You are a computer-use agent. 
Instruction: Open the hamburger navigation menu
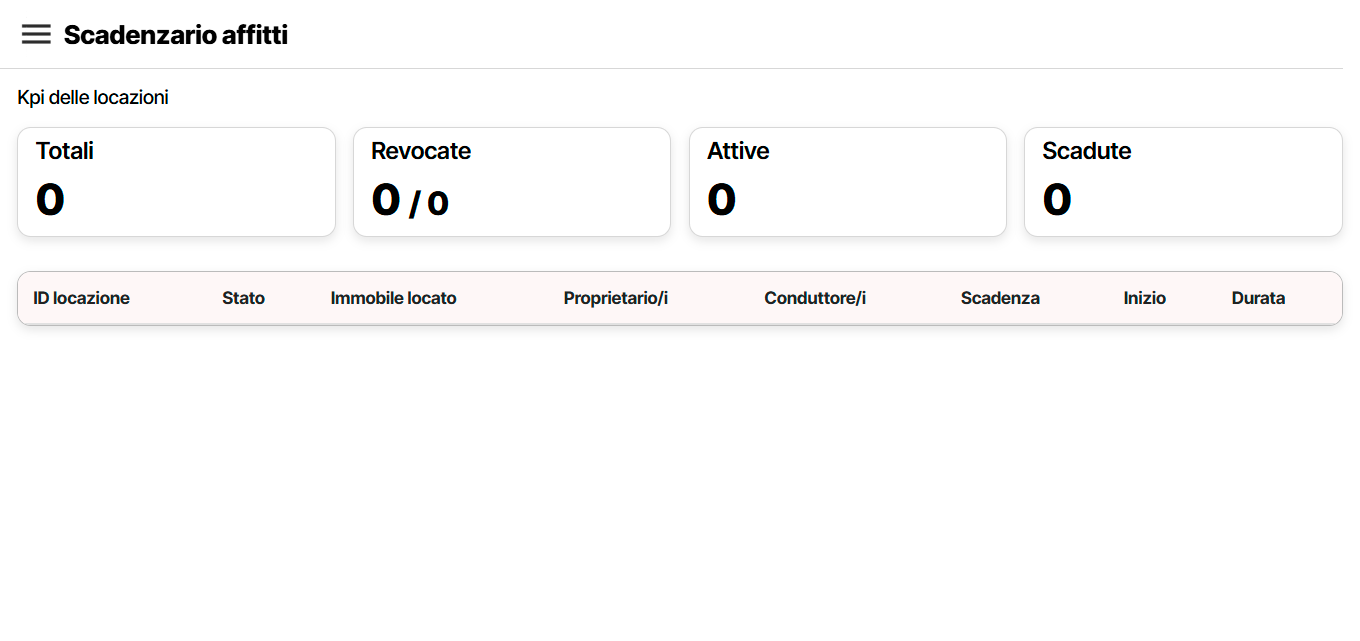click(36, 35)
